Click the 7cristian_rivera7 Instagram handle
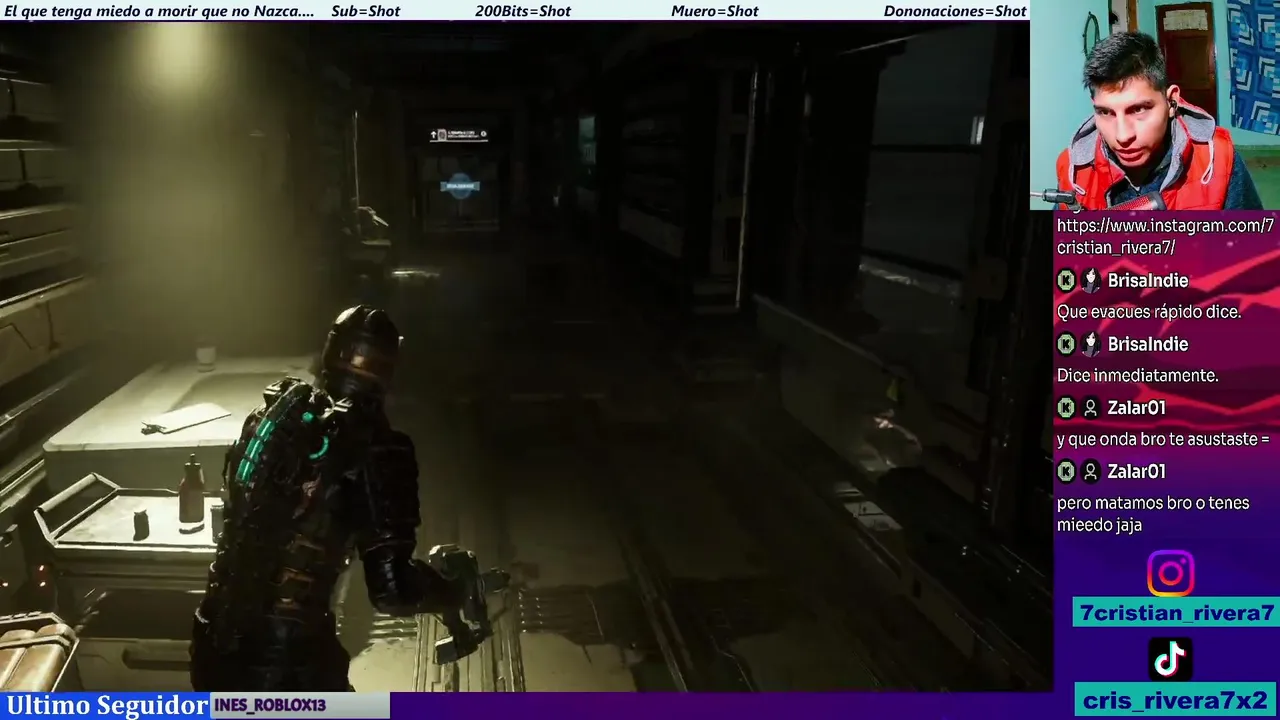The width and height of the screenshot is (1280, 720). (x=1176, y=613)
